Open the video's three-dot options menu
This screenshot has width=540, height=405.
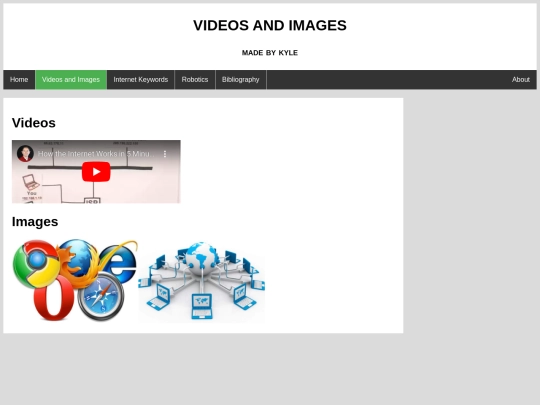[x=165, y=154]
